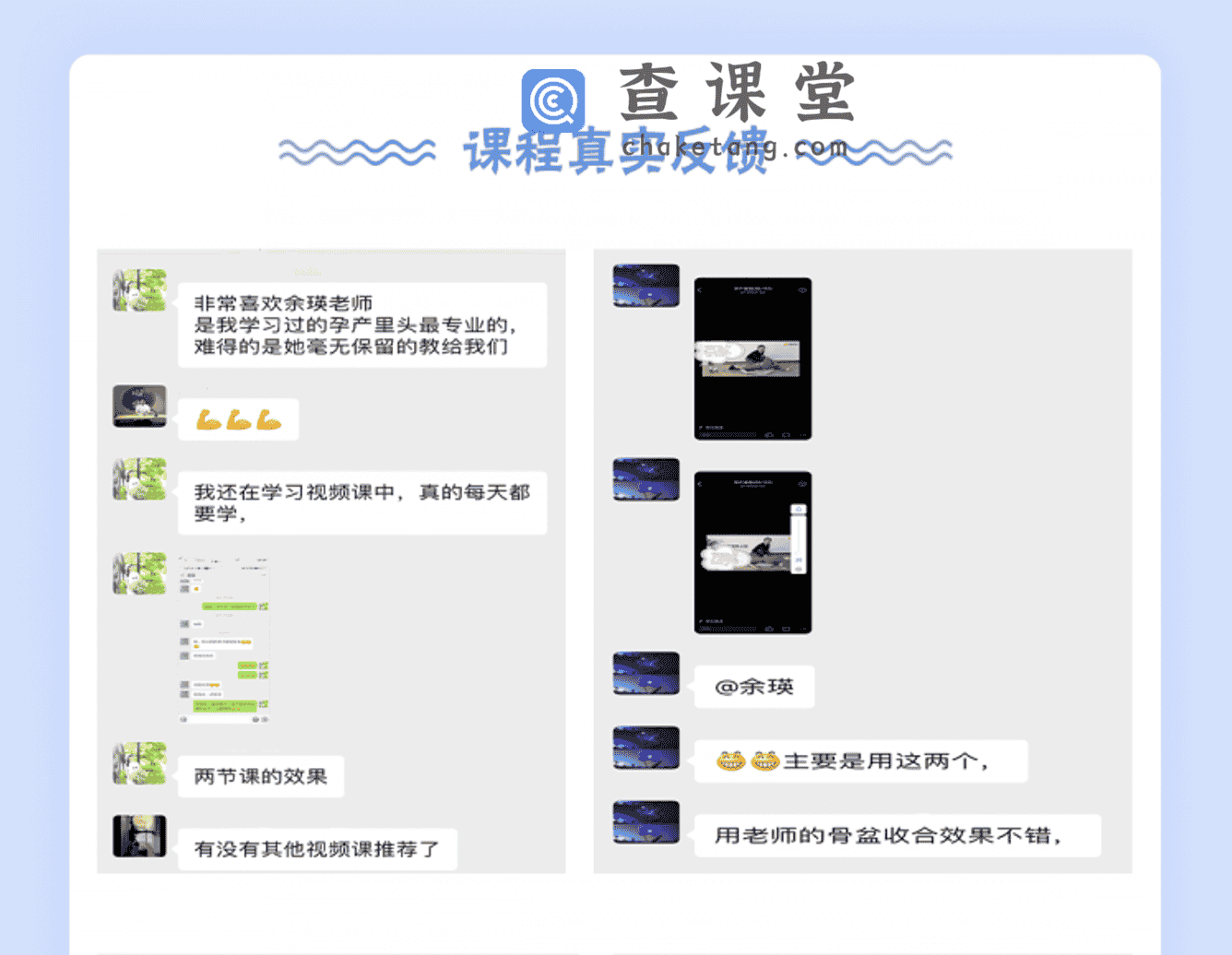1232x955 pixels.
Task: Click the "非常喜欢余瑛老师" message bubble
Action: 362,325
